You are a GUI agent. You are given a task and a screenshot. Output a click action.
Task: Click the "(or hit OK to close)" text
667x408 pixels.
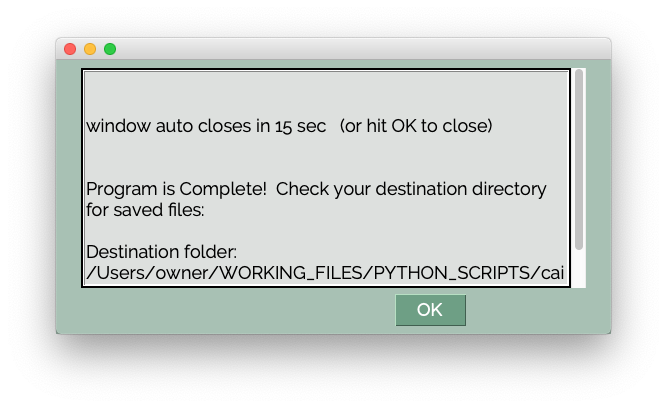[416, 126]
